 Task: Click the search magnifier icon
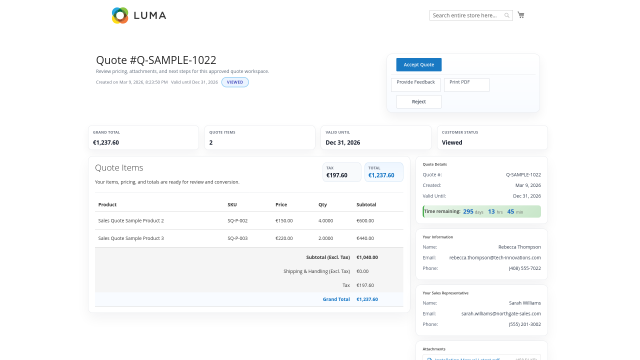pos(507,16)
